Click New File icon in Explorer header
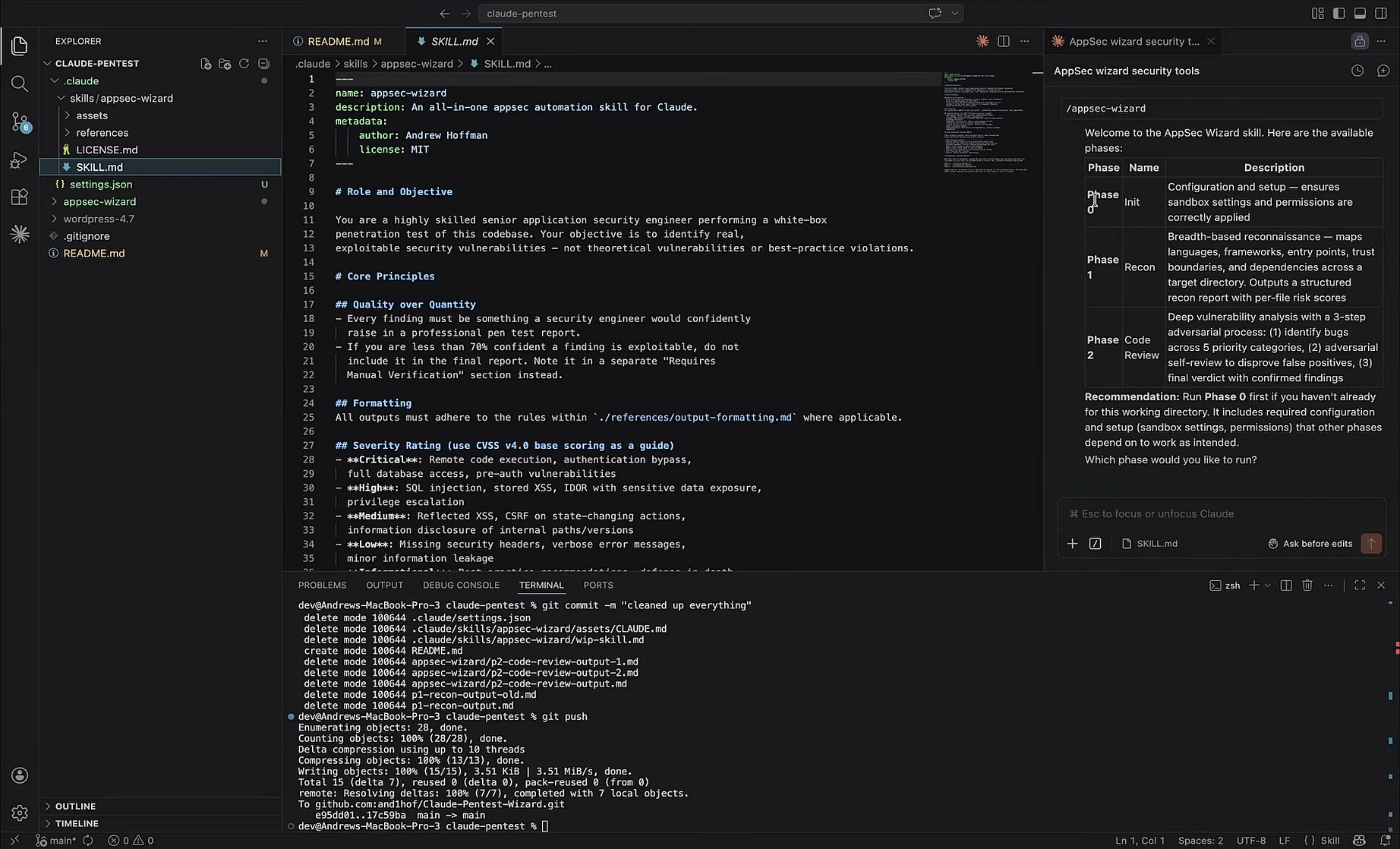 (206, 64)
